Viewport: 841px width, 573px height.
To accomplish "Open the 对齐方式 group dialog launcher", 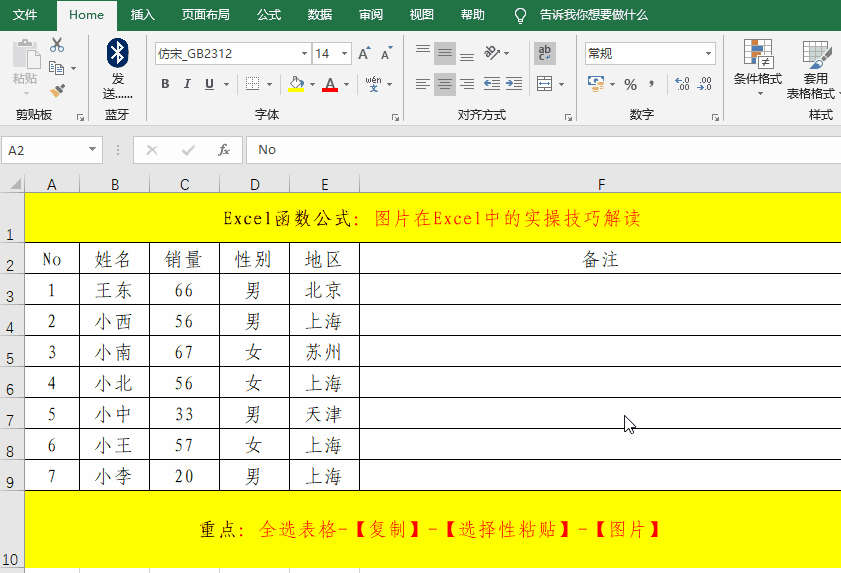I will [569, 117].
